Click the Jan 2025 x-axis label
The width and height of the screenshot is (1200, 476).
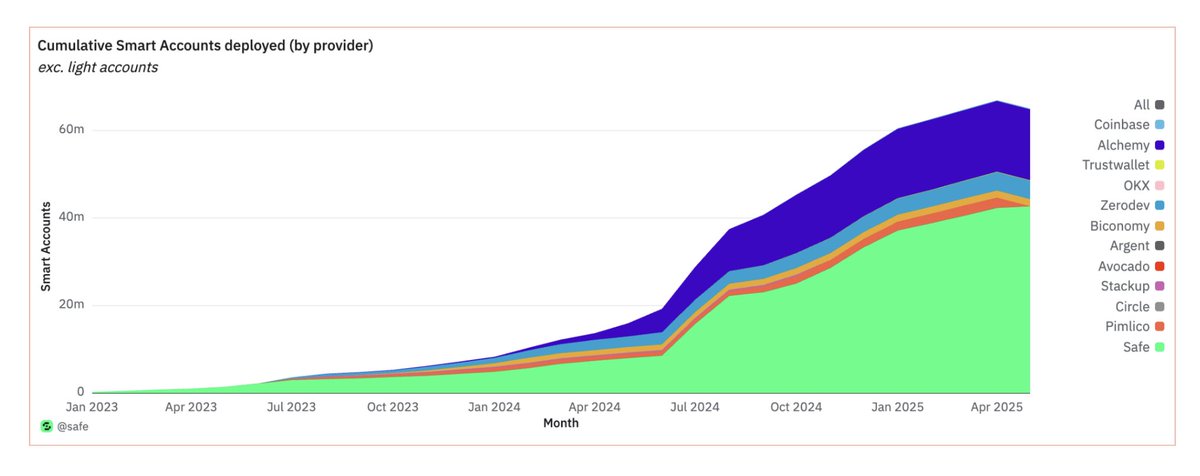[x=896, y=408]
